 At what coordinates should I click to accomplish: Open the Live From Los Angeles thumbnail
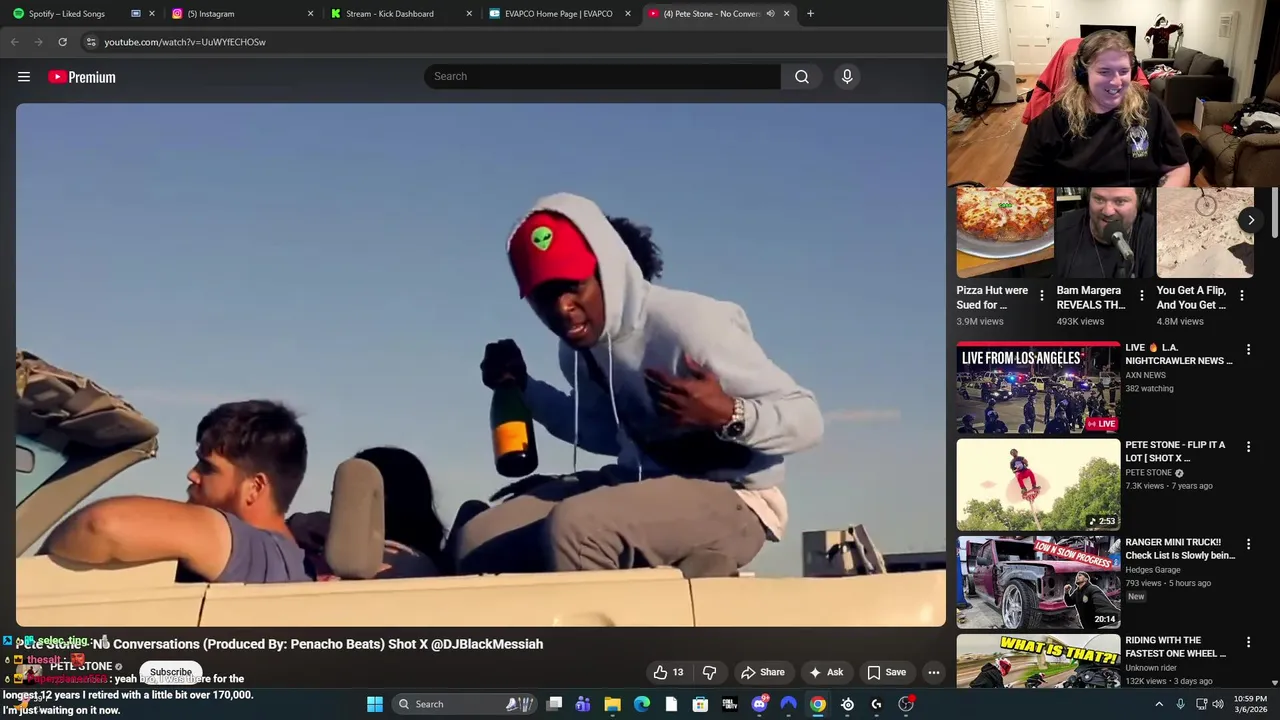[1038, 388]
